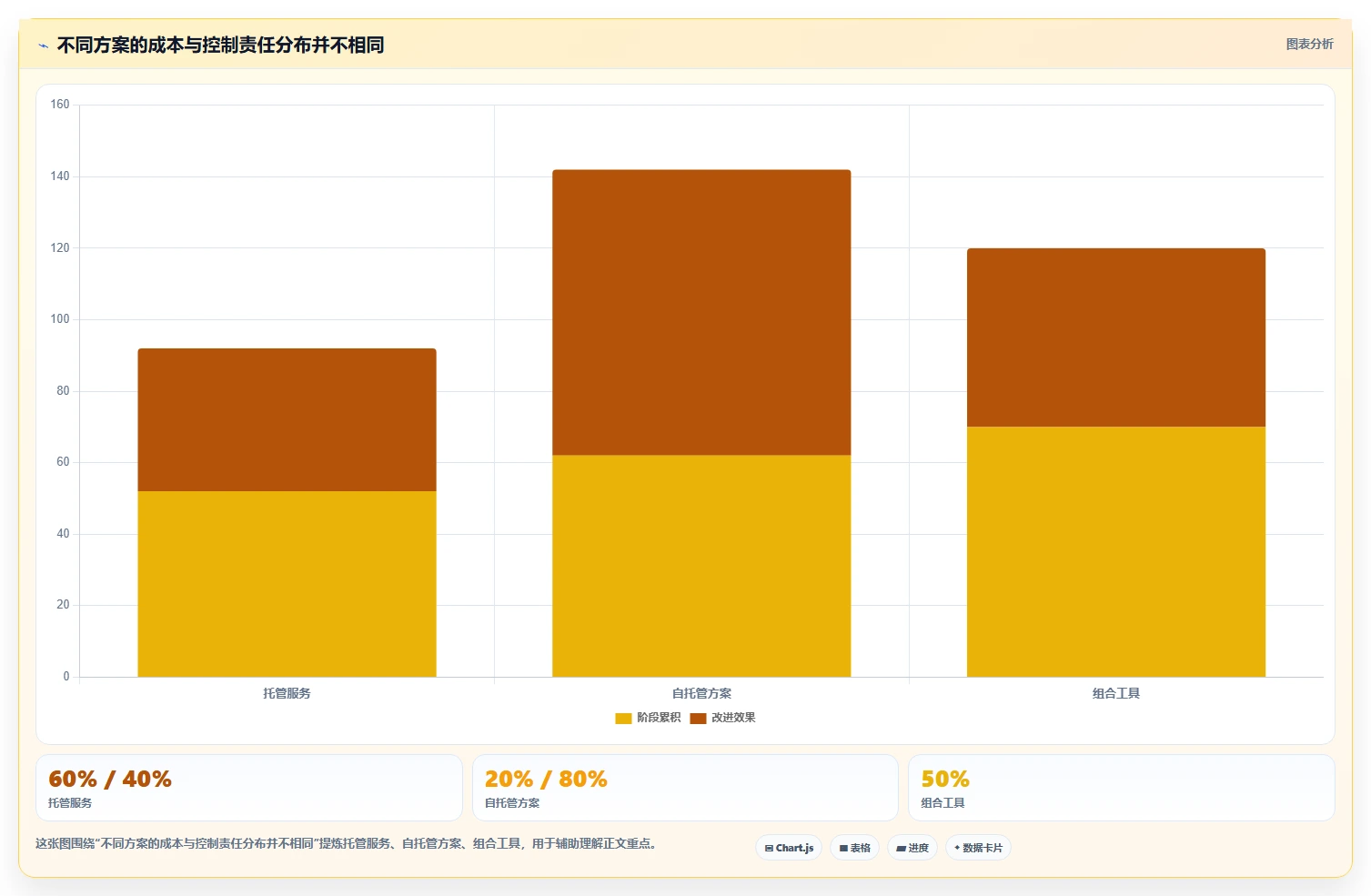The height and width of the screenshot is (896, 1371).
Task: Click the y-axis value 40
Action: point(63,534)
